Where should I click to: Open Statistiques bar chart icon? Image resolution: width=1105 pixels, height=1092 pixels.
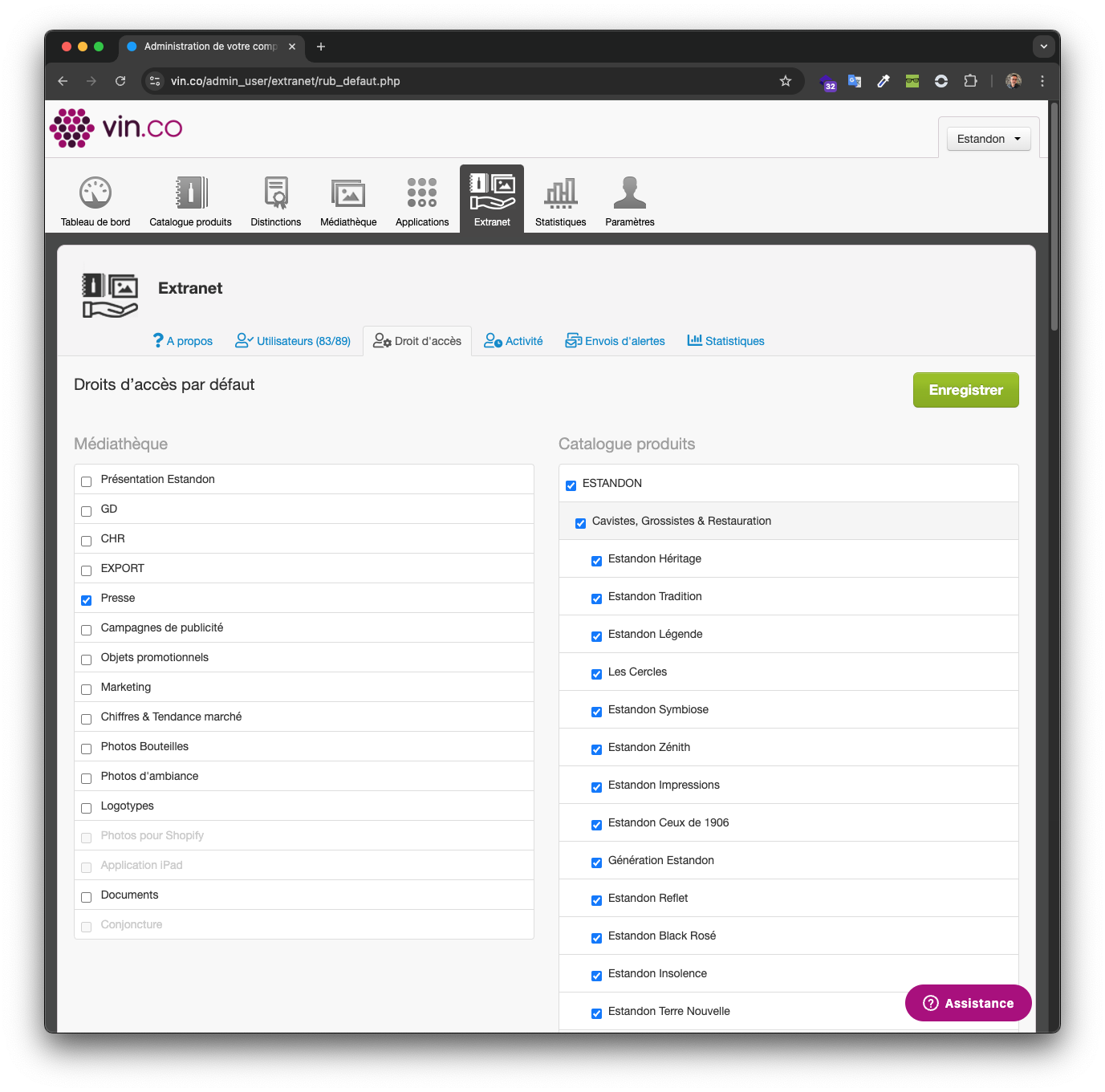[561, 193]
